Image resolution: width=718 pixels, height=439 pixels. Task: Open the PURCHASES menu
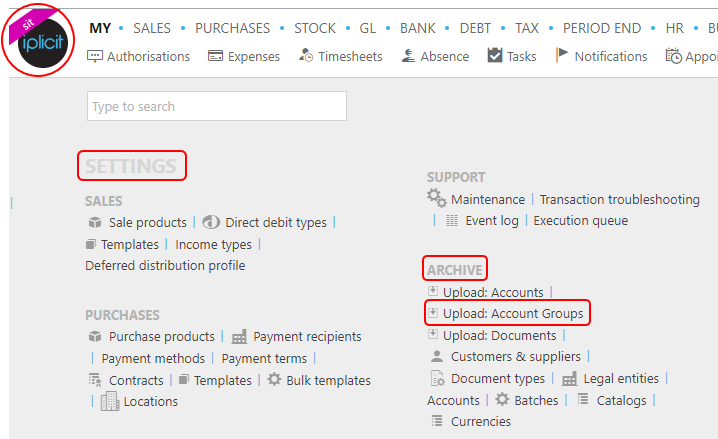tap(232, 28)
